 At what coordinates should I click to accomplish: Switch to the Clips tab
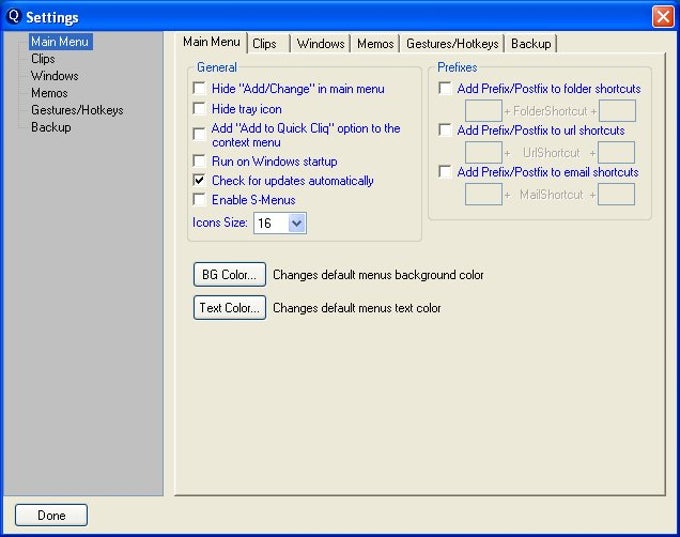[x=268, y=44]
